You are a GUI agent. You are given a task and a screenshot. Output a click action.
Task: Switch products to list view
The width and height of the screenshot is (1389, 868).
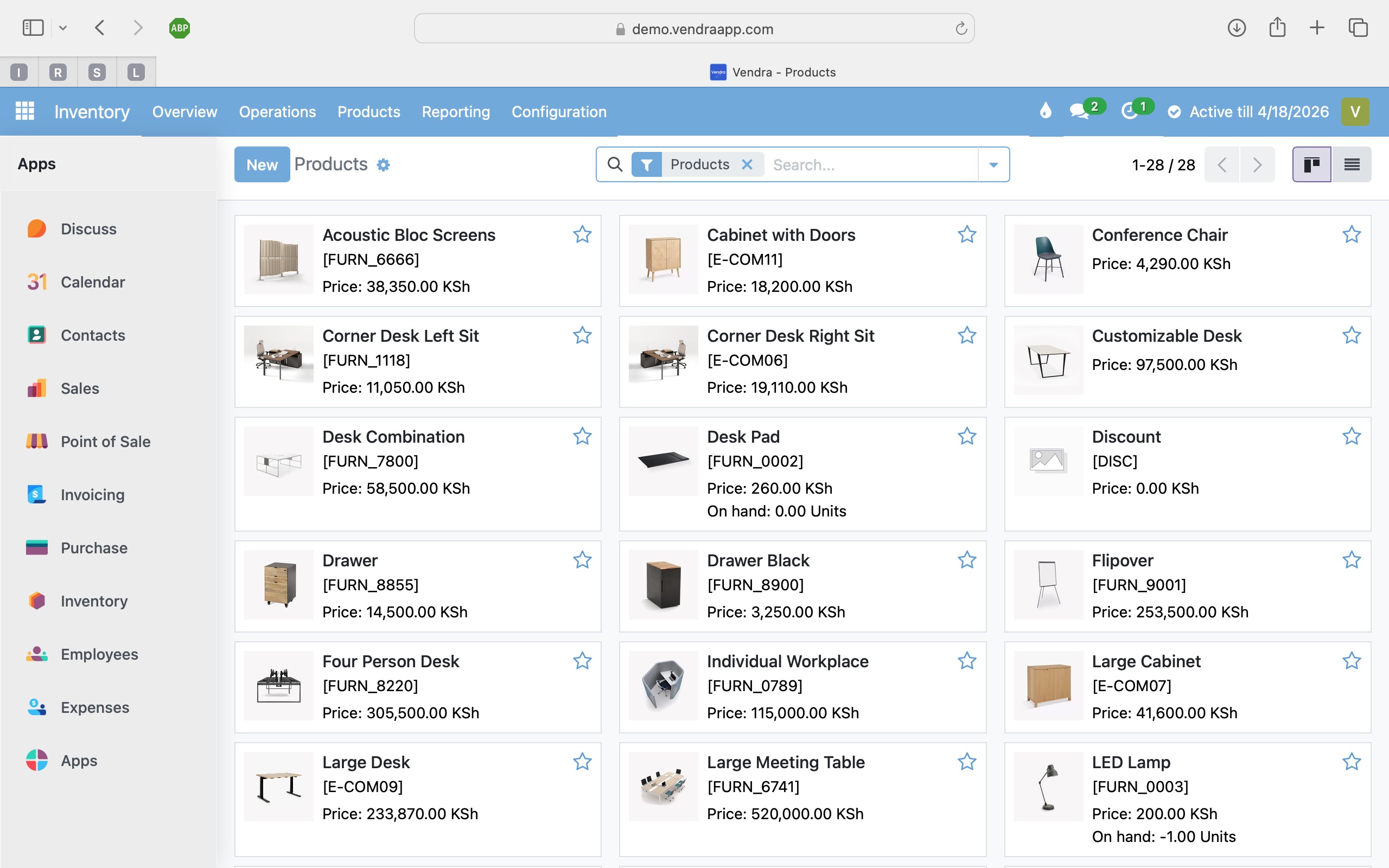[1351, 164]
